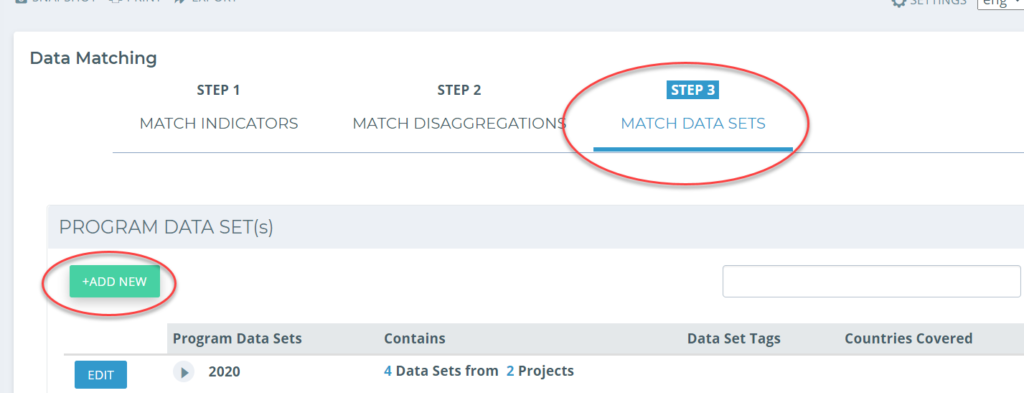Click the Data Set Tags column header
This screenshot has height=393, width=1024.
[x=734, y=339]
